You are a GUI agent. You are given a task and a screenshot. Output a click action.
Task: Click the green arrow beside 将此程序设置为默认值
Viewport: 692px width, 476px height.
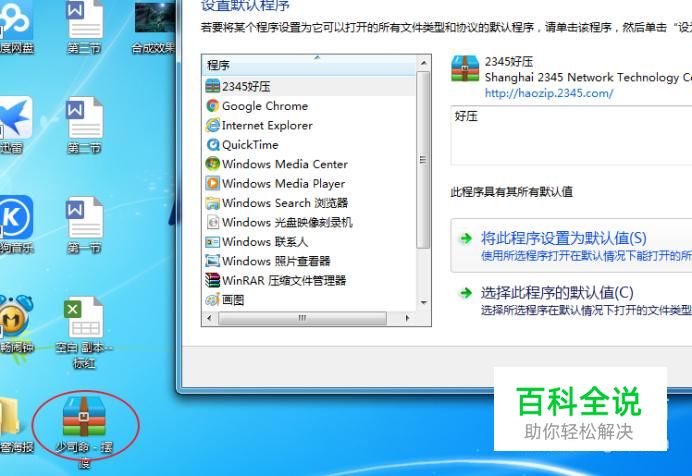coord(466,239)
